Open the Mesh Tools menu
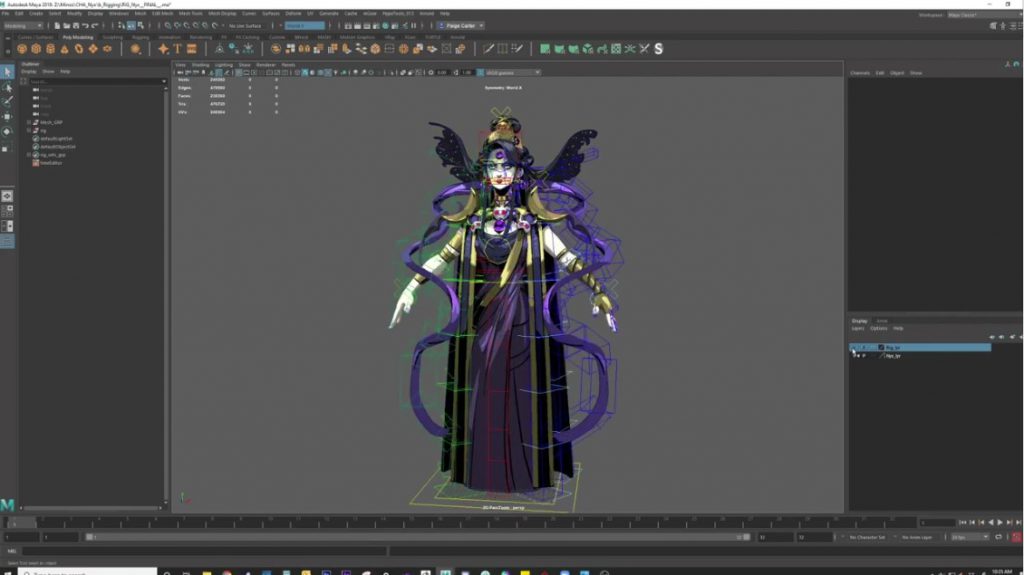The width and height of the screenshot is (1024, 575). [190, 13]
